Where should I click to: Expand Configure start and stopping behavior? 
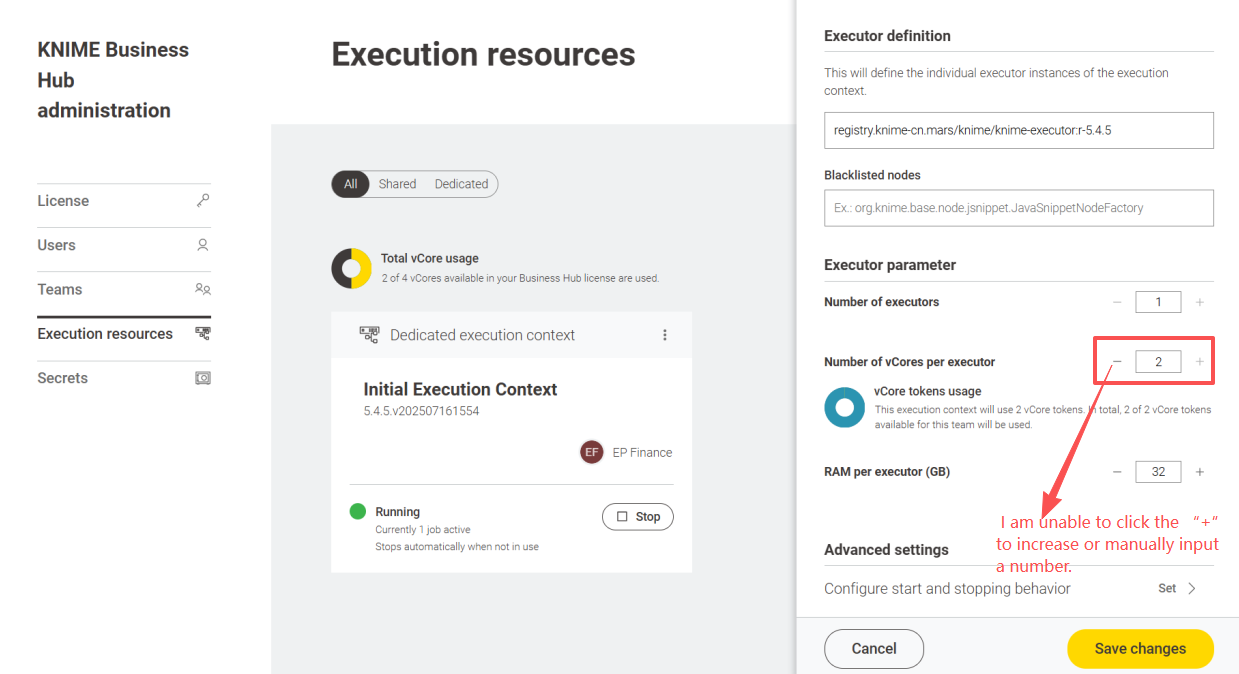pyautogui.click(x=1176, y=588)
